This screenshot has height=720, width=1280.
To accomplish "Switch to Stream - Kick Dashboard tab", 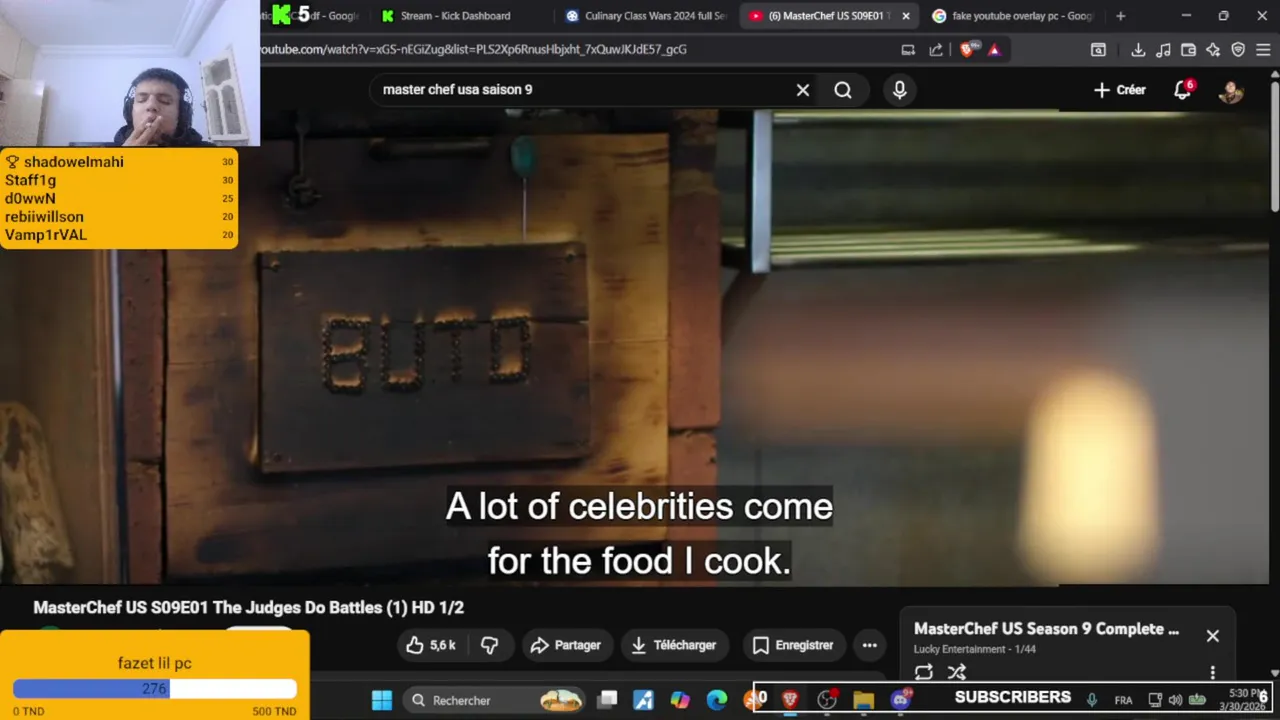I will [x=455, y=16].
